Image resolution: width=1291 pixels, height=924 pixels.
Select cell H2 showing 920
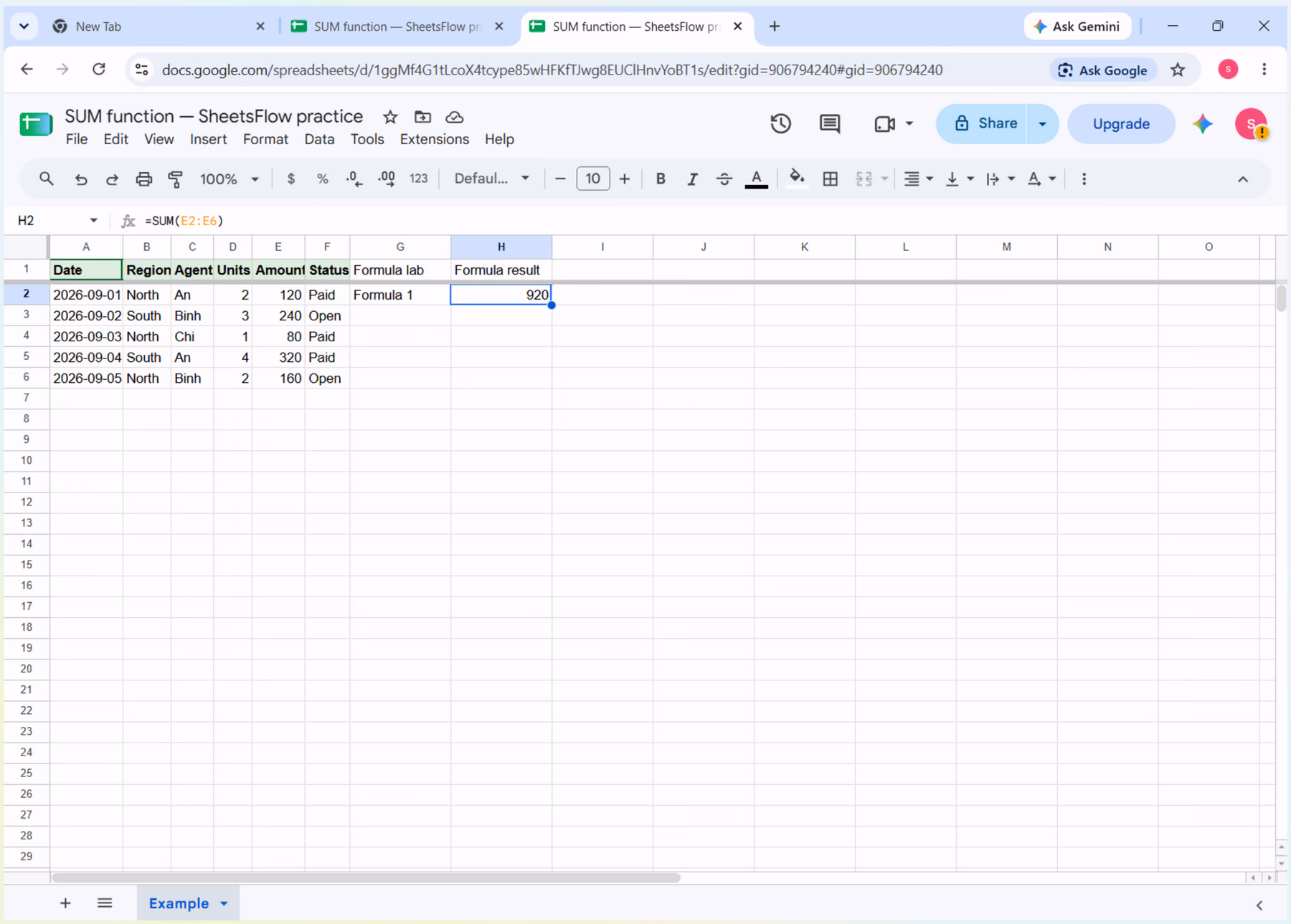pyautogui.click(x=501, y=295)
